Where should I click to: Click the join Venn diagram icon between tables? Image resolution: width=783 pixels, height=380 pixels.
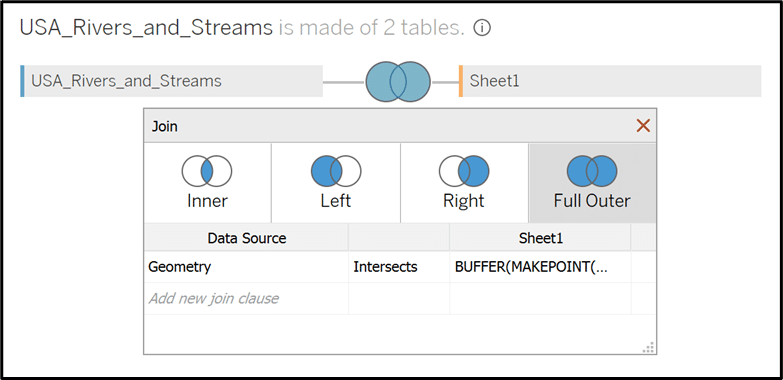tap(397, 82)
